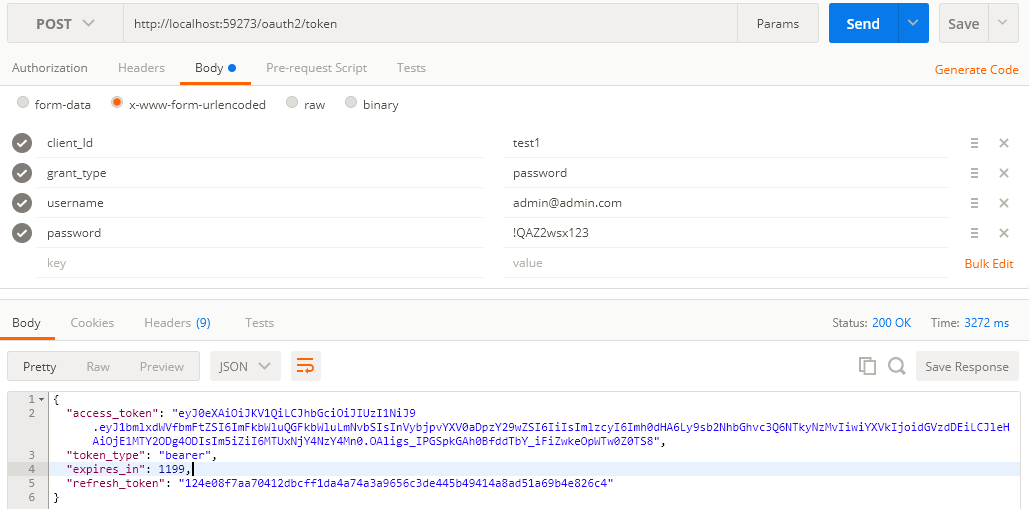
Task: Uncheck the client_Id parameter row
Action: [x=22, y=143]
